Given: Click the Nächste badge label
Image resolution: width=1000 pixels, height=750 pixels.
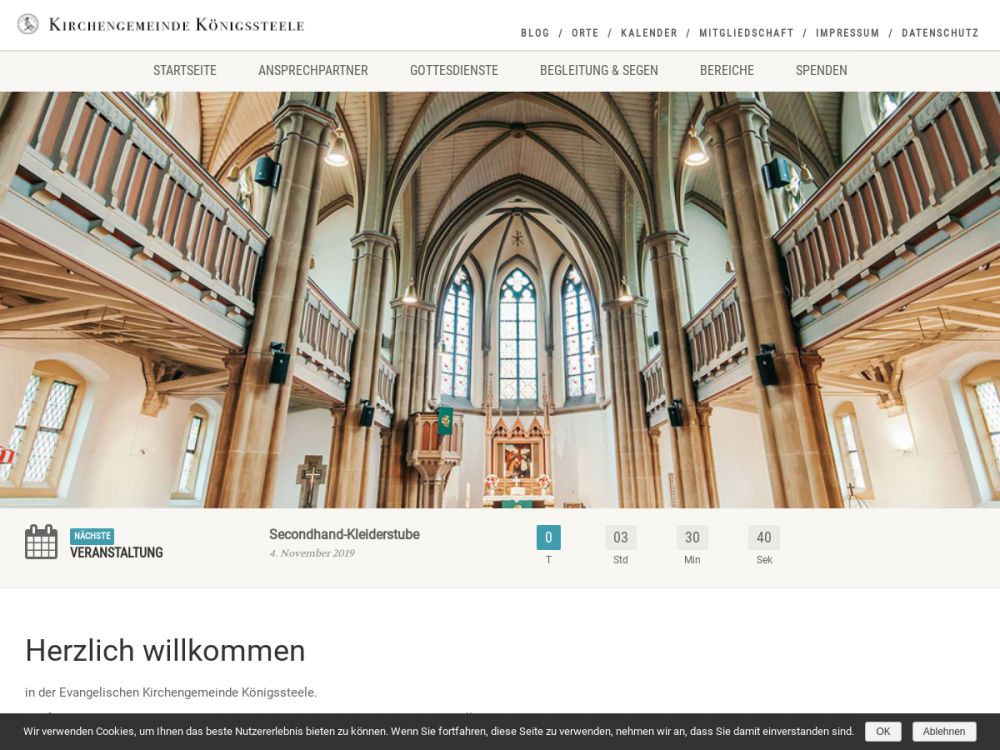Looking at the screenshot, I should pyautogui.click(x=92, y=536).
